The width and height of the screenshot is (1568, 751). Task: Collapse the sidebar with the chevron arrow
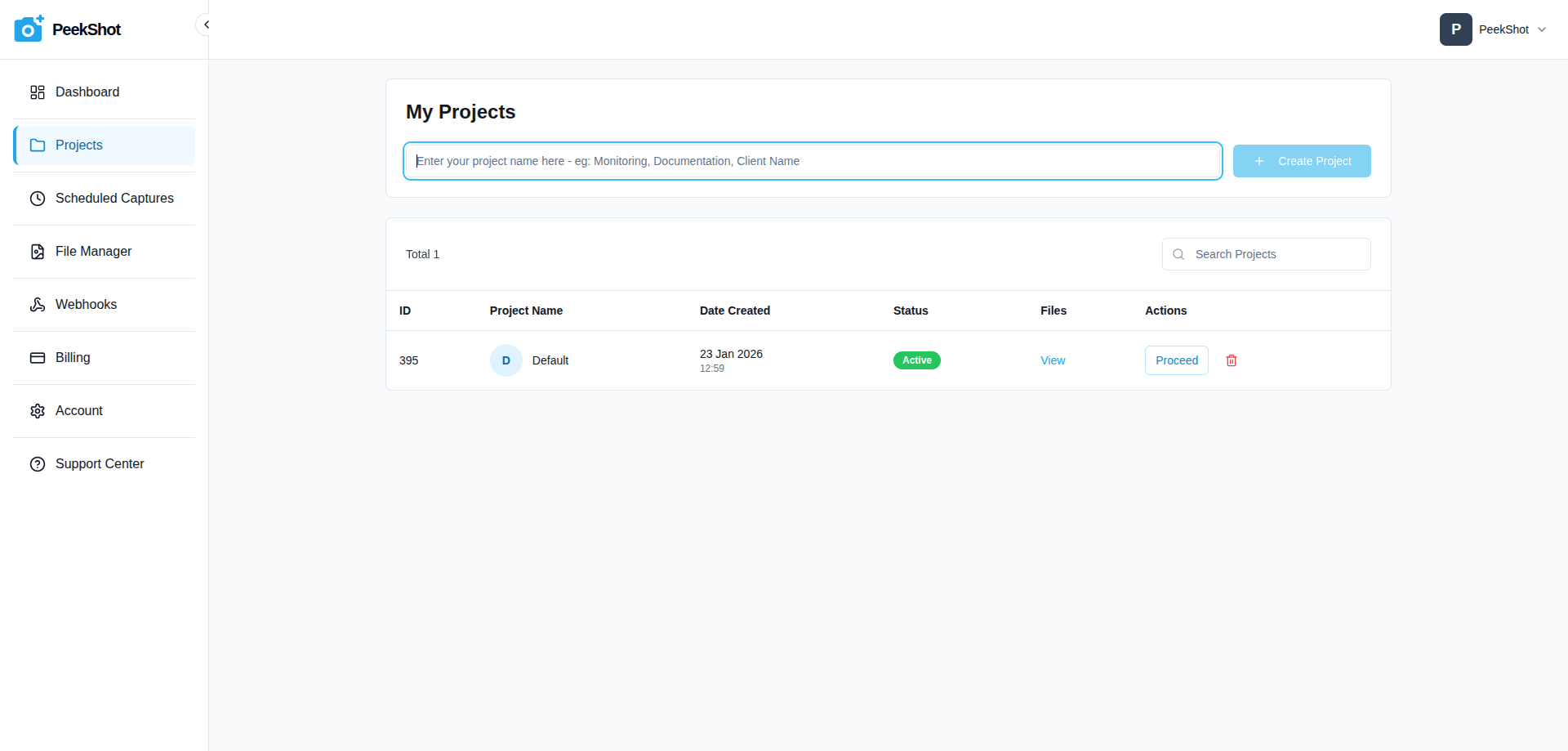pos(206,25)
